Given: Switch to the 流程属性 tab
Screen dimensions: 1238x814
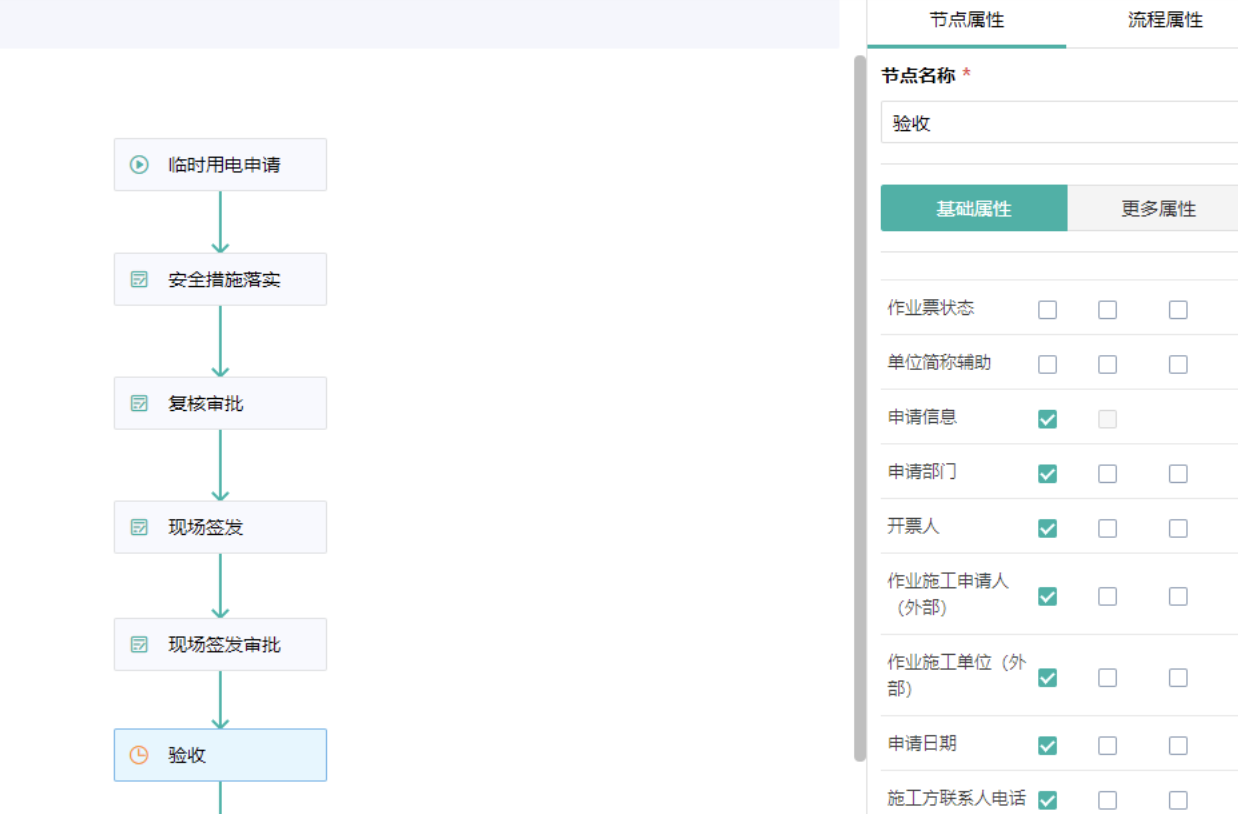Looking at the screenshot, I should point(1165,20).
